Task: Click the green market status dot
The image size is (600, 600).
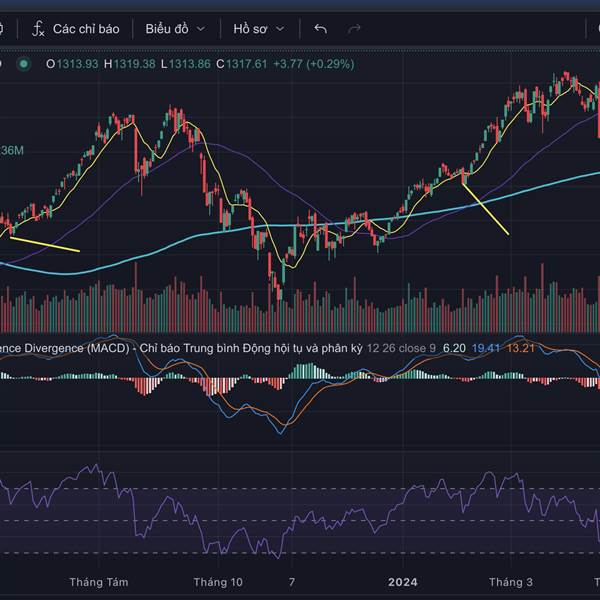Action: click(24, 64)
